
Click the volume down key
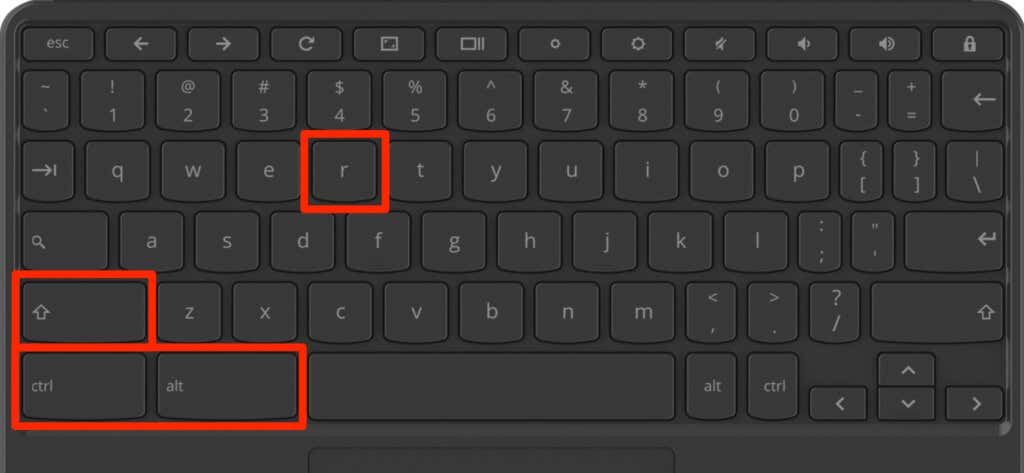(803, 44)
